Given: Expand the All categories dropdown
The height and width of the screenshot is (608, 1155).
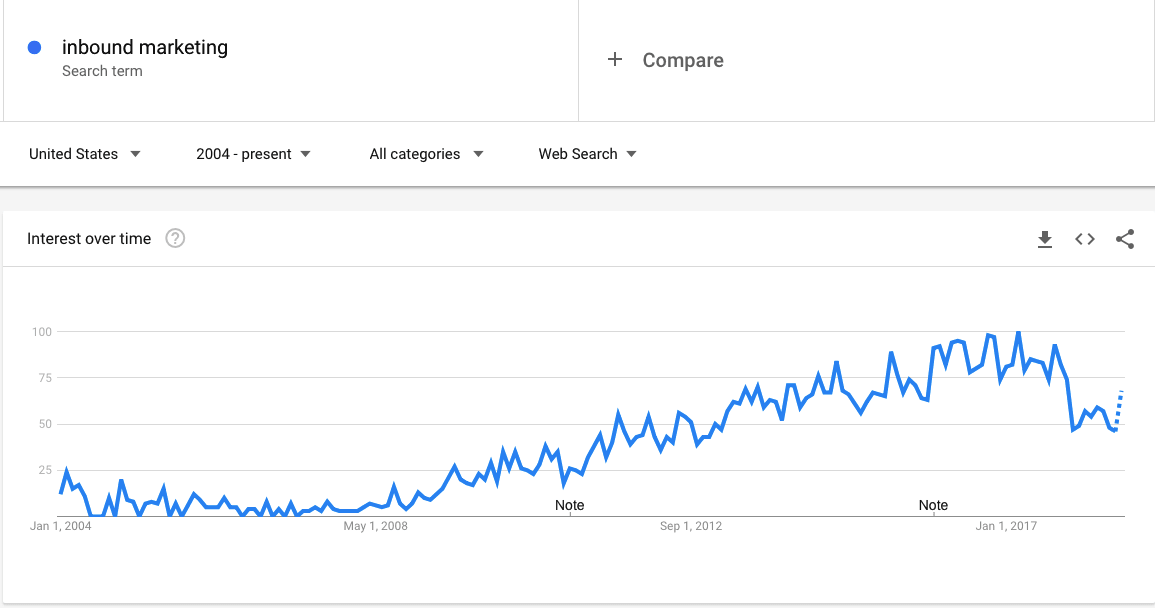Looking at the screenshot, I should tap(426, 154).
